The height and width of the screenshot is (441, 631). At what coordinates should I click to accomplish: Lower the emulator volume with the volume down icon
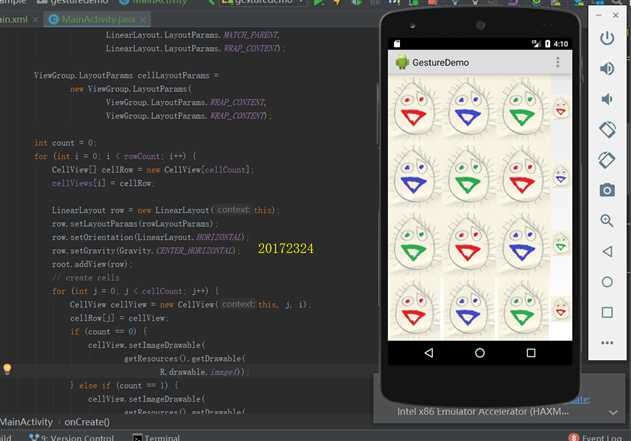(x=607, y=99)
